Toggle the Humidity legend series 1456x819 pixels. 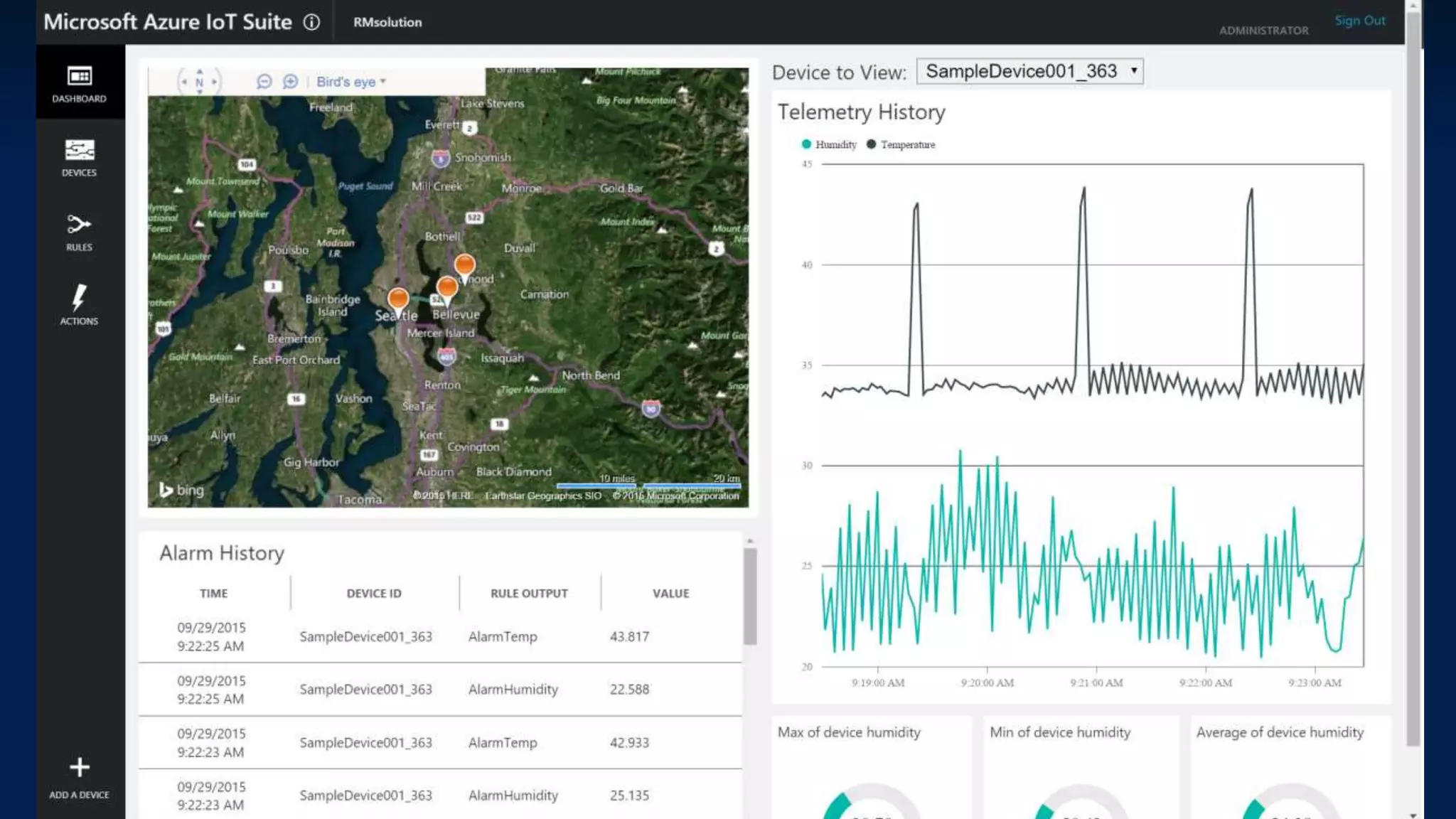click(x=828, y=144)
